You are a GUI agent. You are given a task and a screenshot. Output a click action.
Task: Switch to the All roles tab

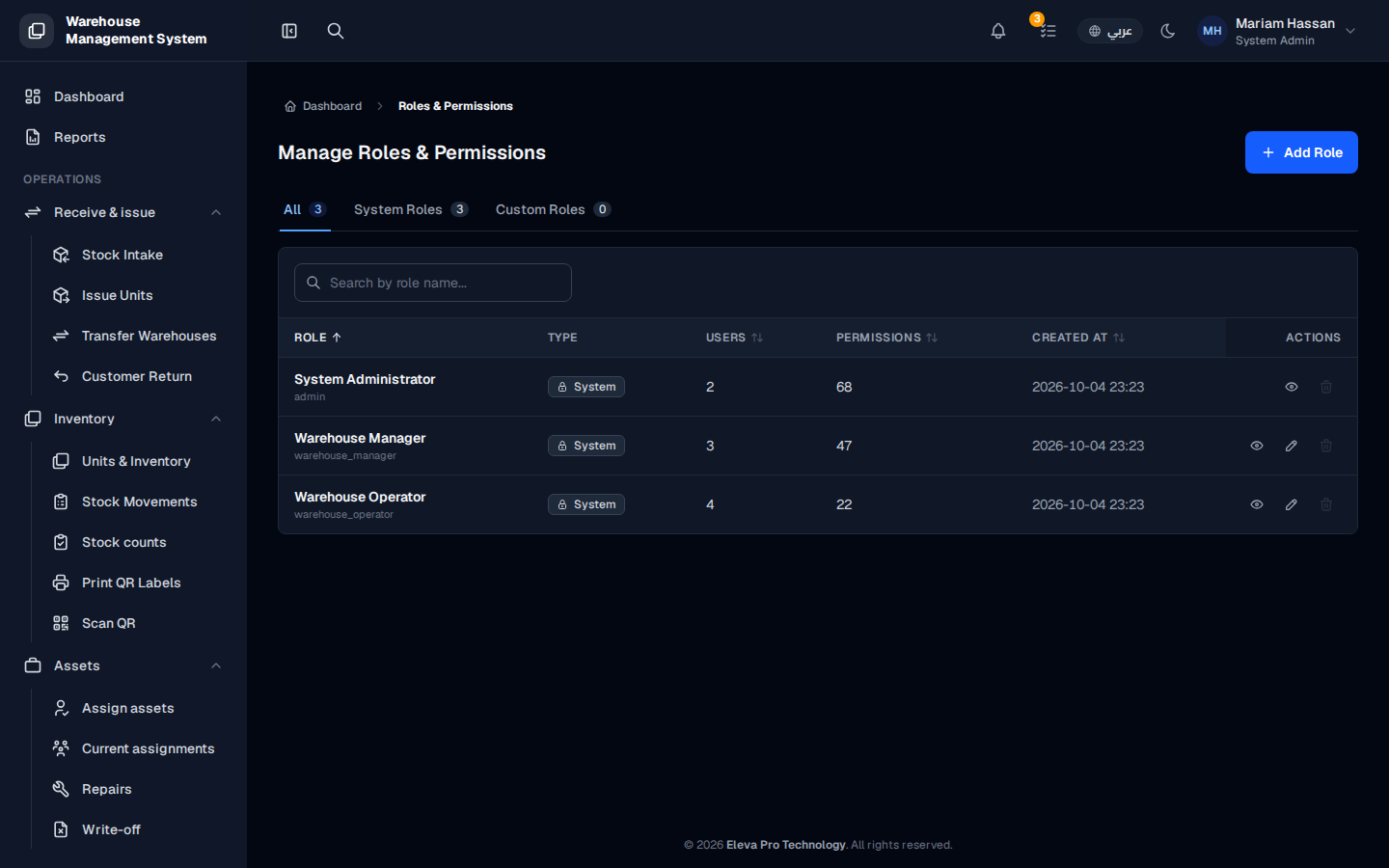[x=305, y=209]
